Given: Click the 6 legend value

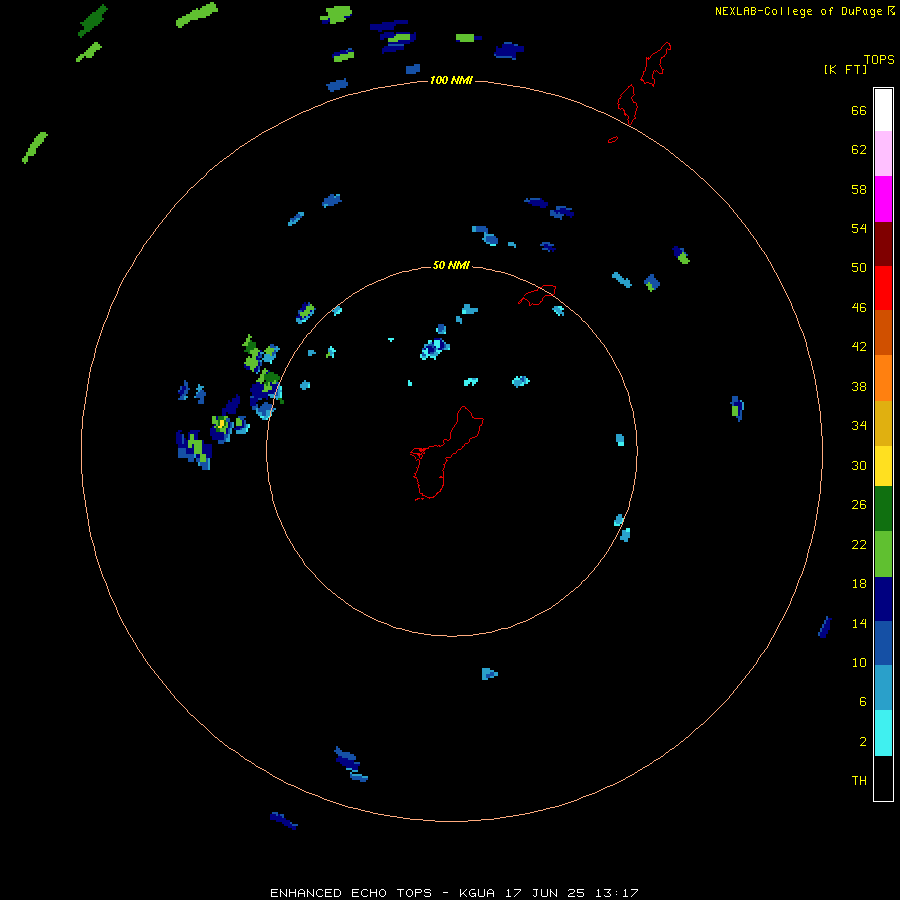Looking at the screenshot, I should pos(862,702).
